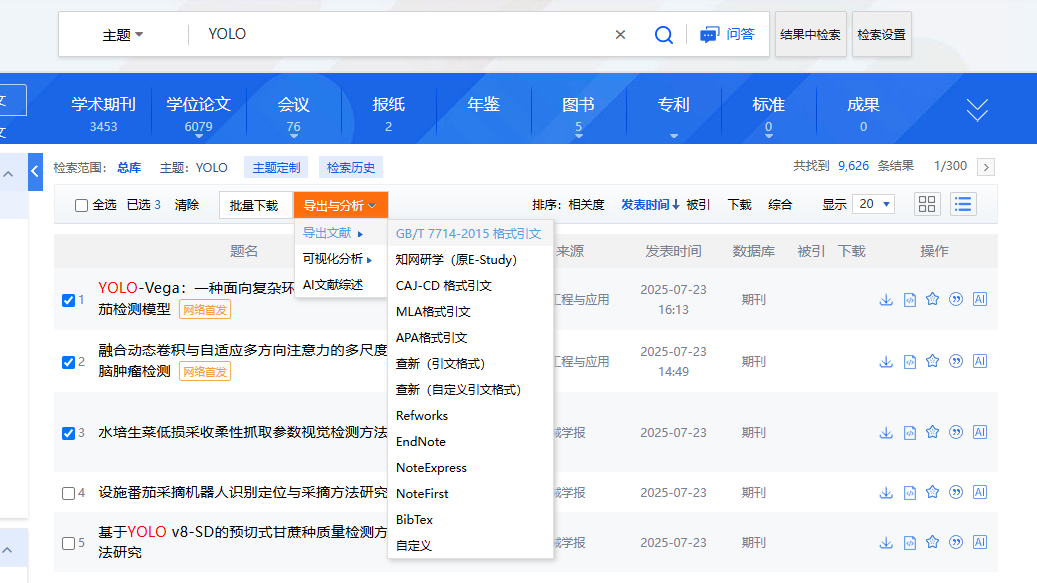Download the first YOLO-Vega paper via download icon
Image resolution: width=1037 pixels, height=583 pixels.
[886, 299]
